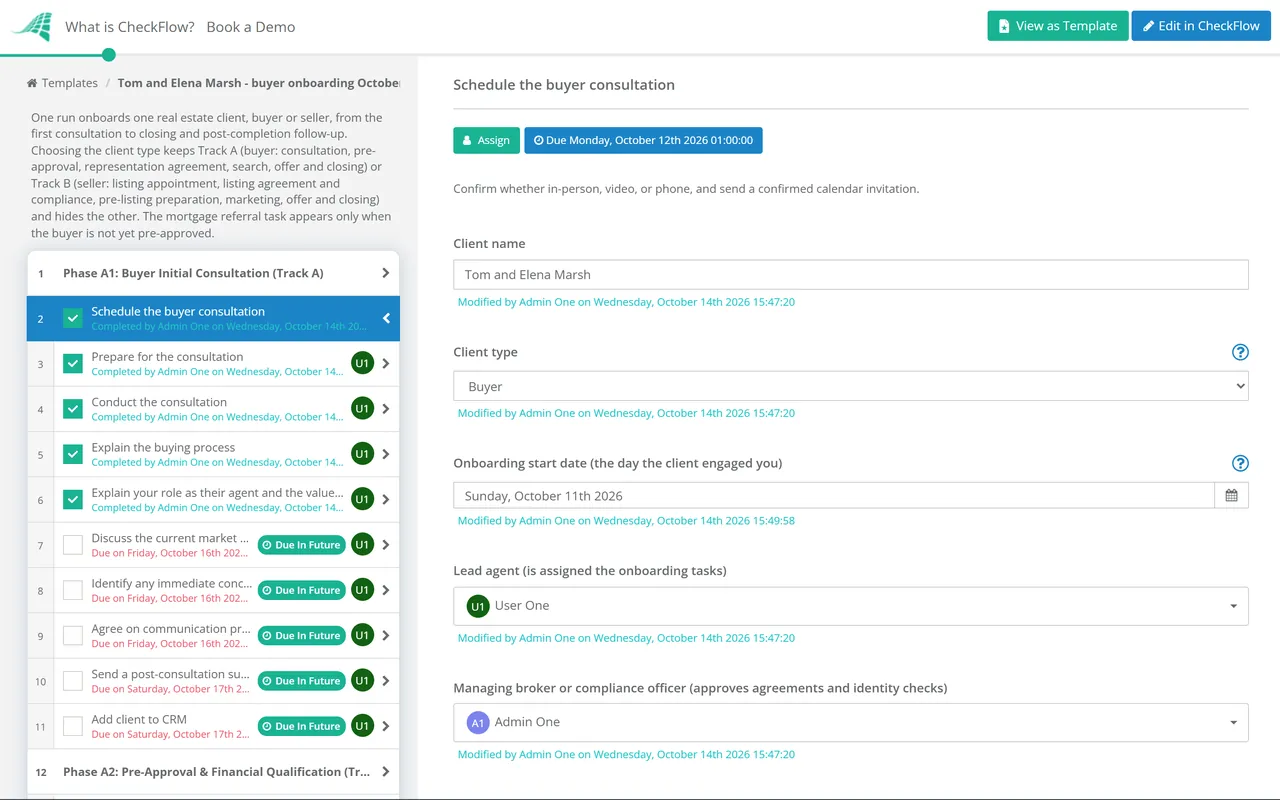Open Managing broker or compliance officer dropdown
This screenshot has height=800, width=1280.
click(x=851, y=722)
